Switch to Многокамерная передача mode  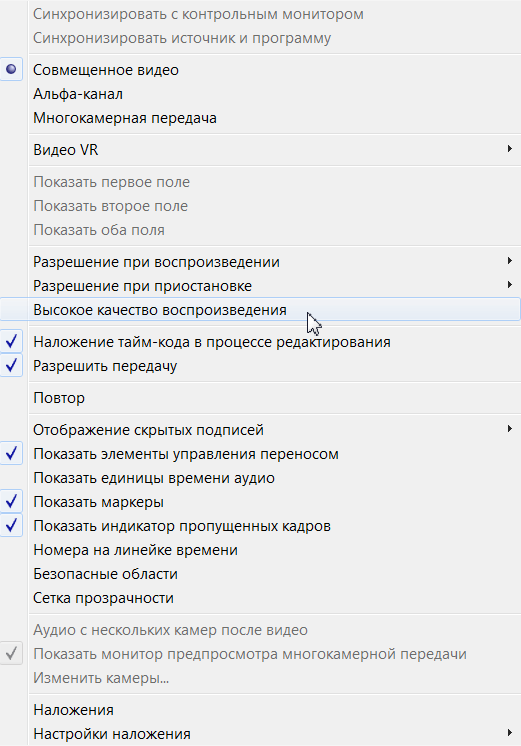260,118
